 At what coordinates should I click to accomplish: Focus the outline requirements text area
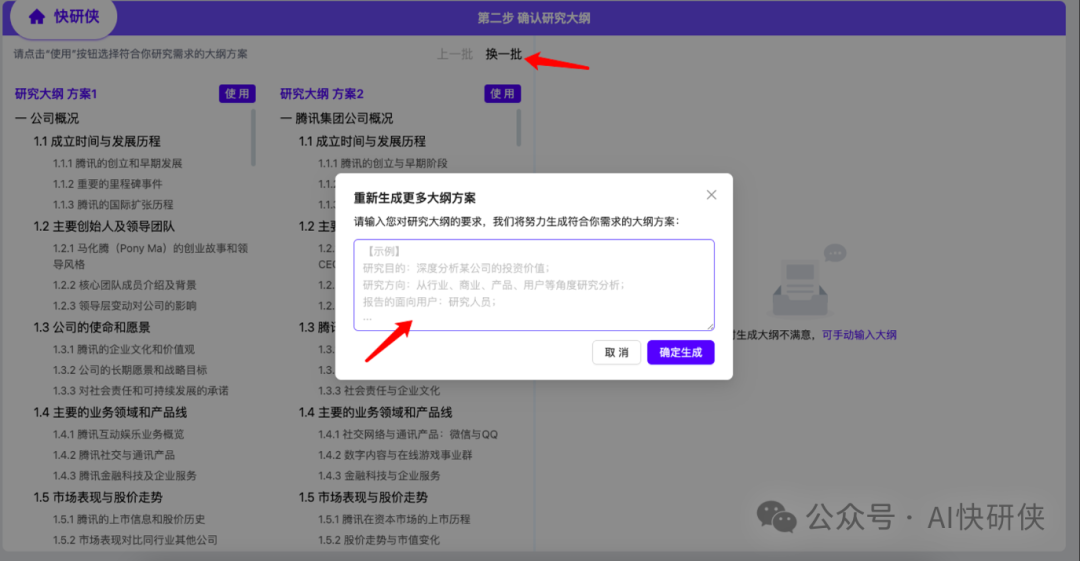point(534,285)
